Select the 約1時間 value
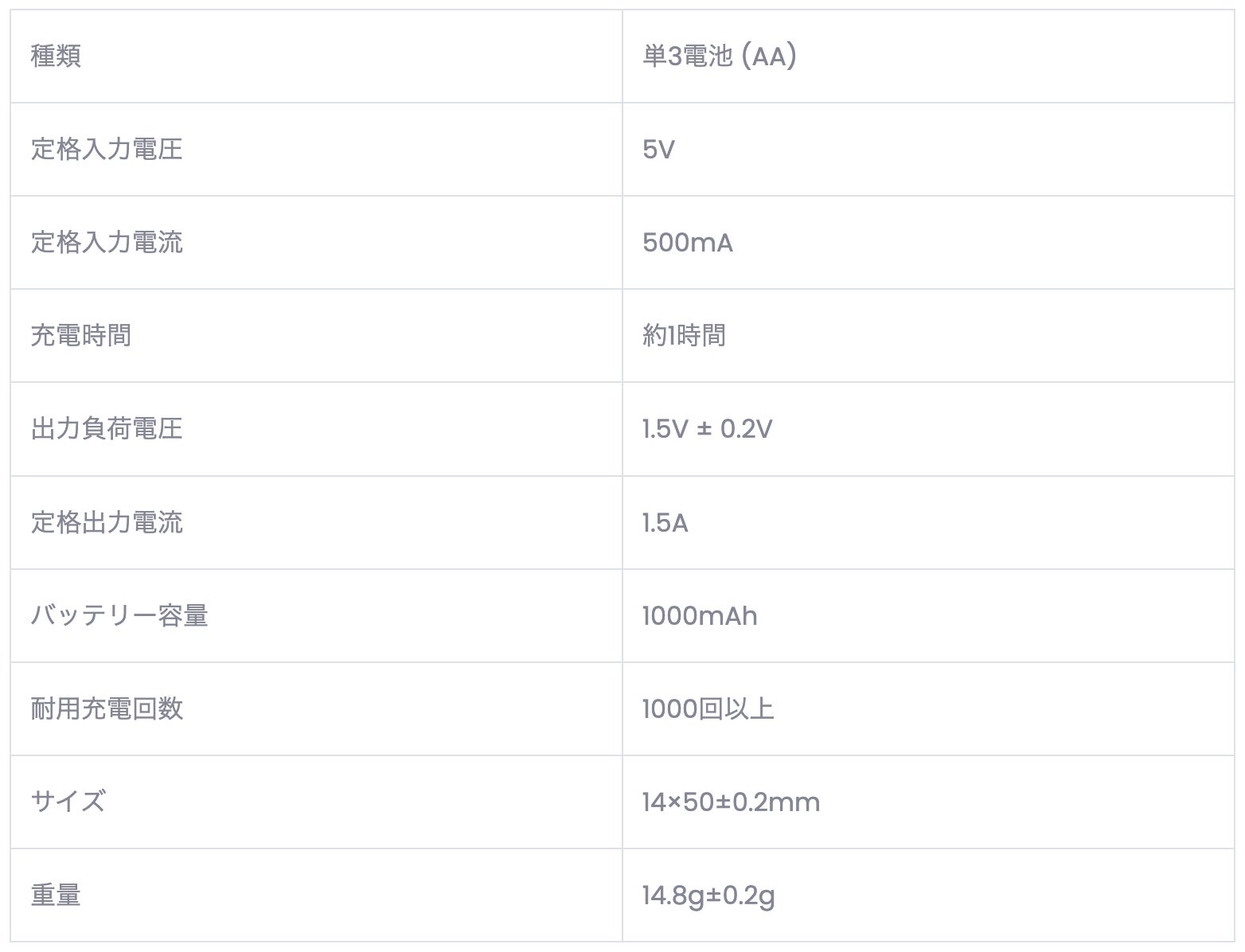 tap(684, 335)
